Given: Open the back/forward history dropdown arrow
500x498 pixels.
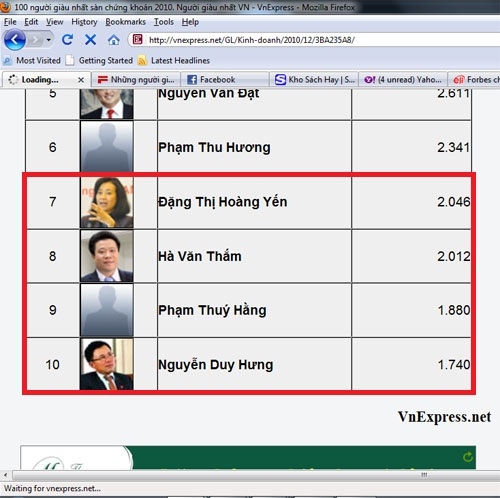Looking at the screenshot, I should pyautogui.click(x=49, y=40).
